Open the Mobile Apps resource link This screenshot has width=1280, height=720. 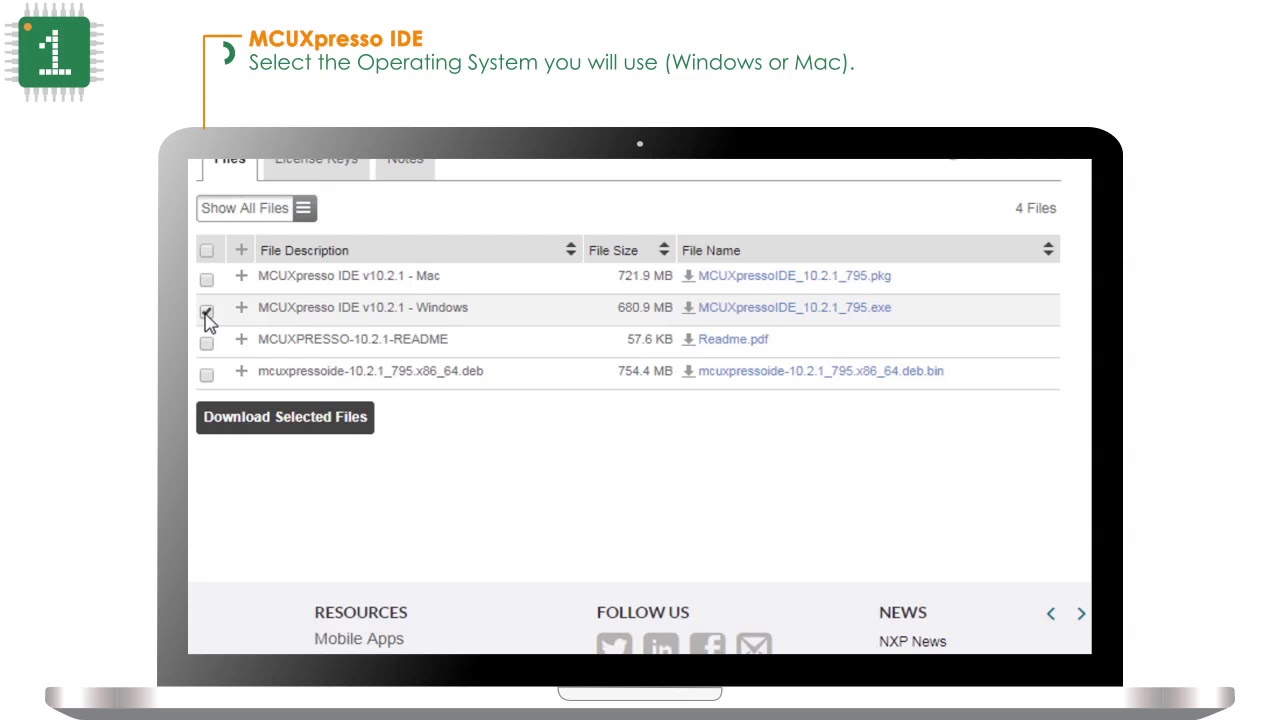359,639
